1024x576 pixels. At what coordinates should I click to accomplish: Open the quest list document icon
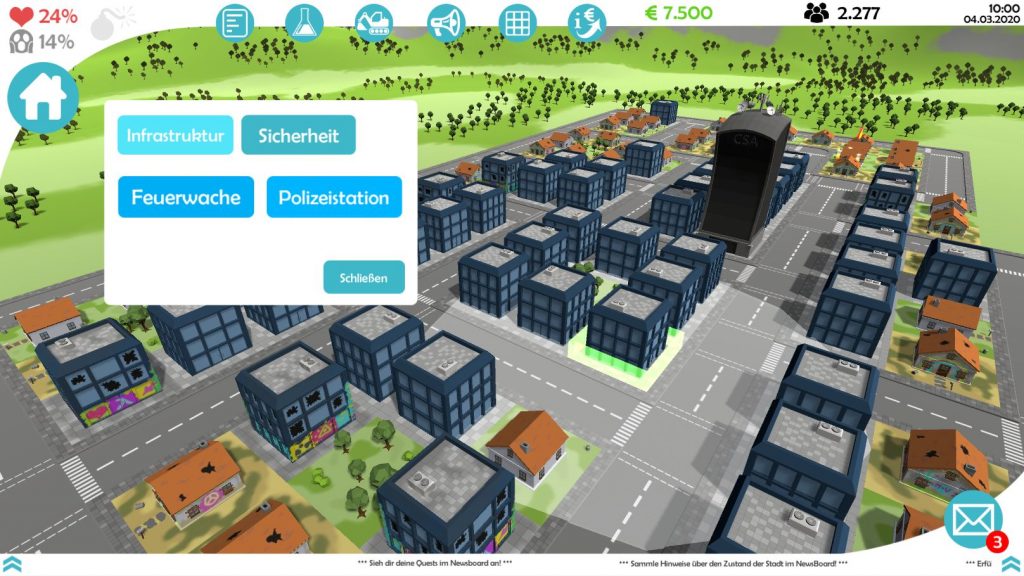(x=235, y=22)
